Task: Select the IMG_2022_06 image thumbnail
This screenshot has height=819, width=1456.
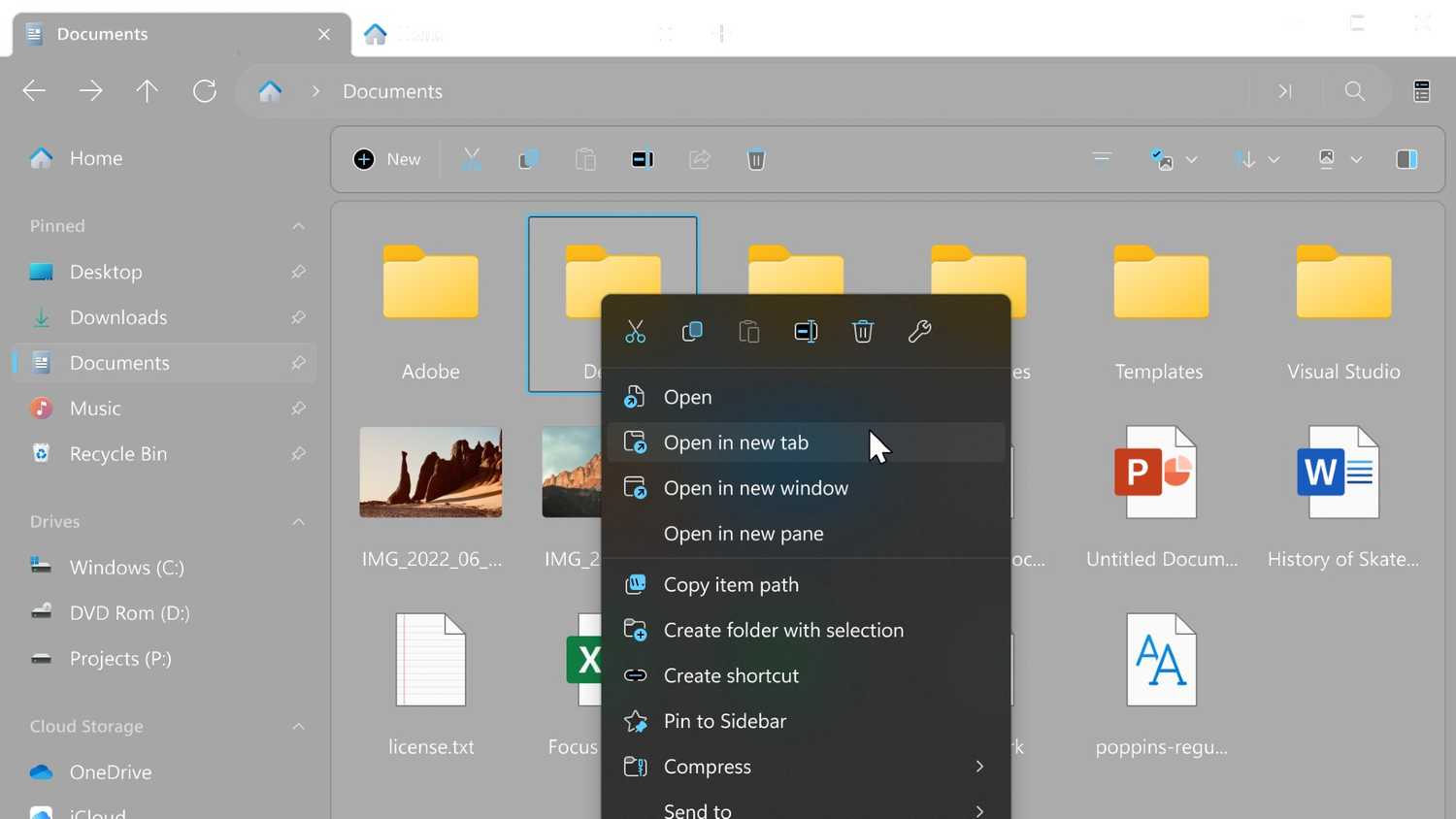Action: click(x=431, y=473)
